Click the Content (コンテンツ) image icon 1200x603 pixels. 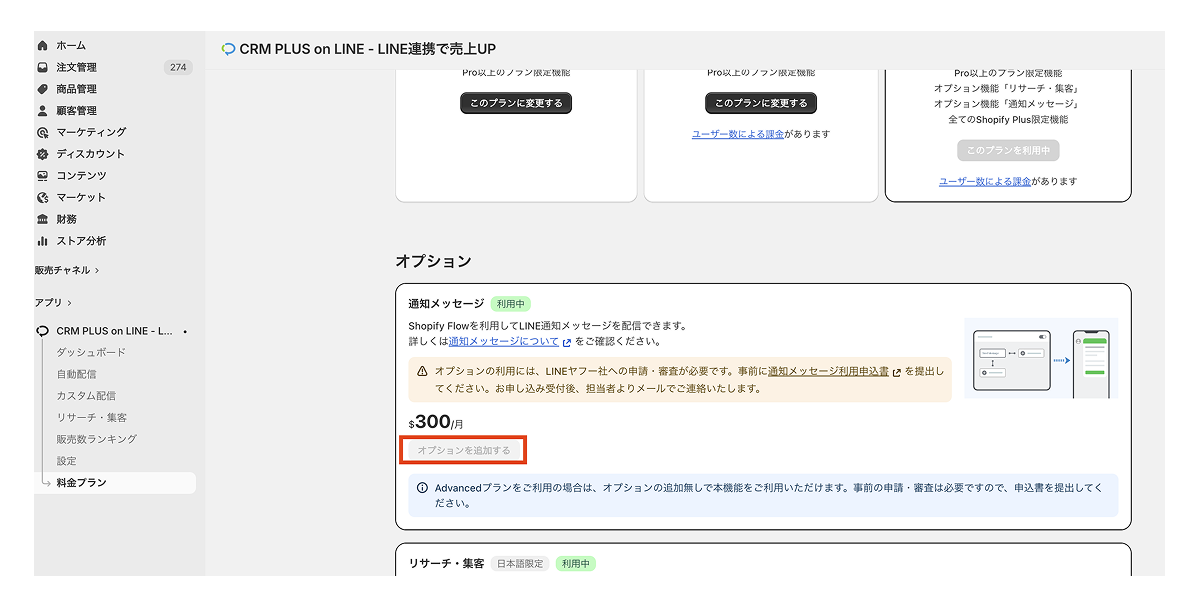click(42, 176)
